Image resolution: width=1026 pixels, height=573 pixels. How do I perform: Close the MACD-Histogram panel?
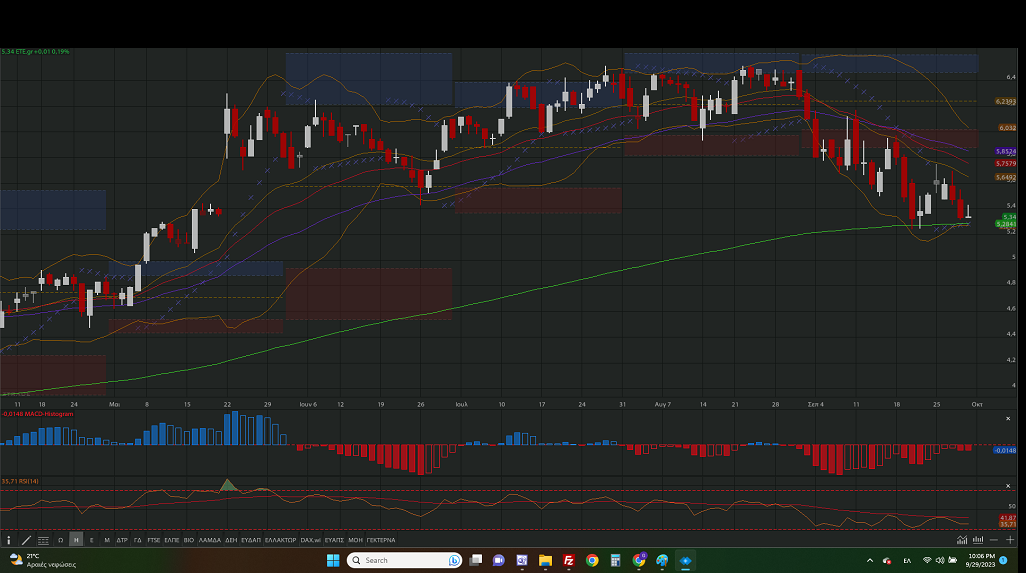click(1008, 419)
